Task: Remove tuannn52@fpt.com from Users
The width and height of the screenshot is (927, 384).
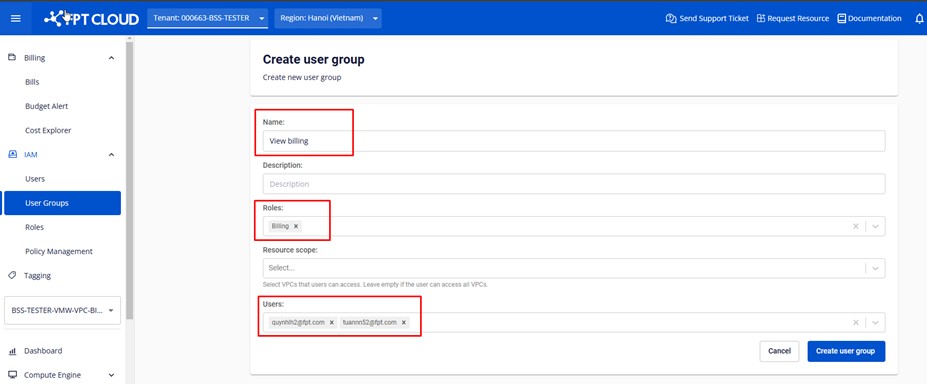Action: tap(404, 323)
